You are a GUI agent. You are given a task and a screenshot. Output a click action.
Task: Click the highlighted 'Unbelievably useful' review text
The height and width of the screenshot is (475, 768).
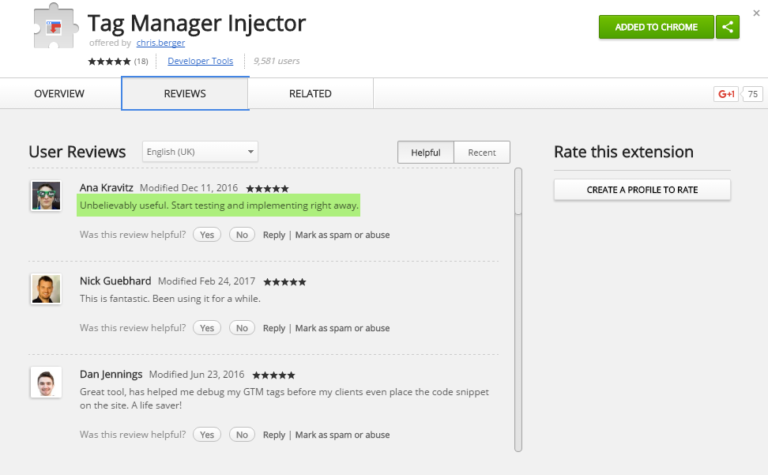218,205
